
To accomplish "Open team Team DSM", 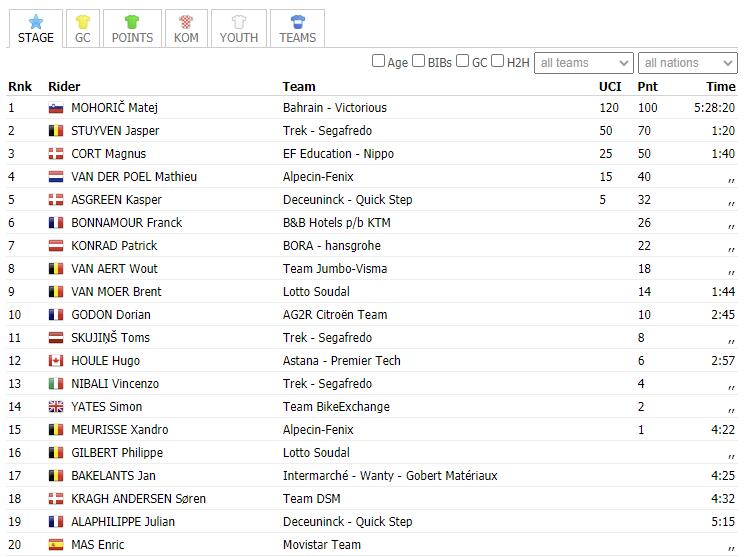I will [312, 499].
